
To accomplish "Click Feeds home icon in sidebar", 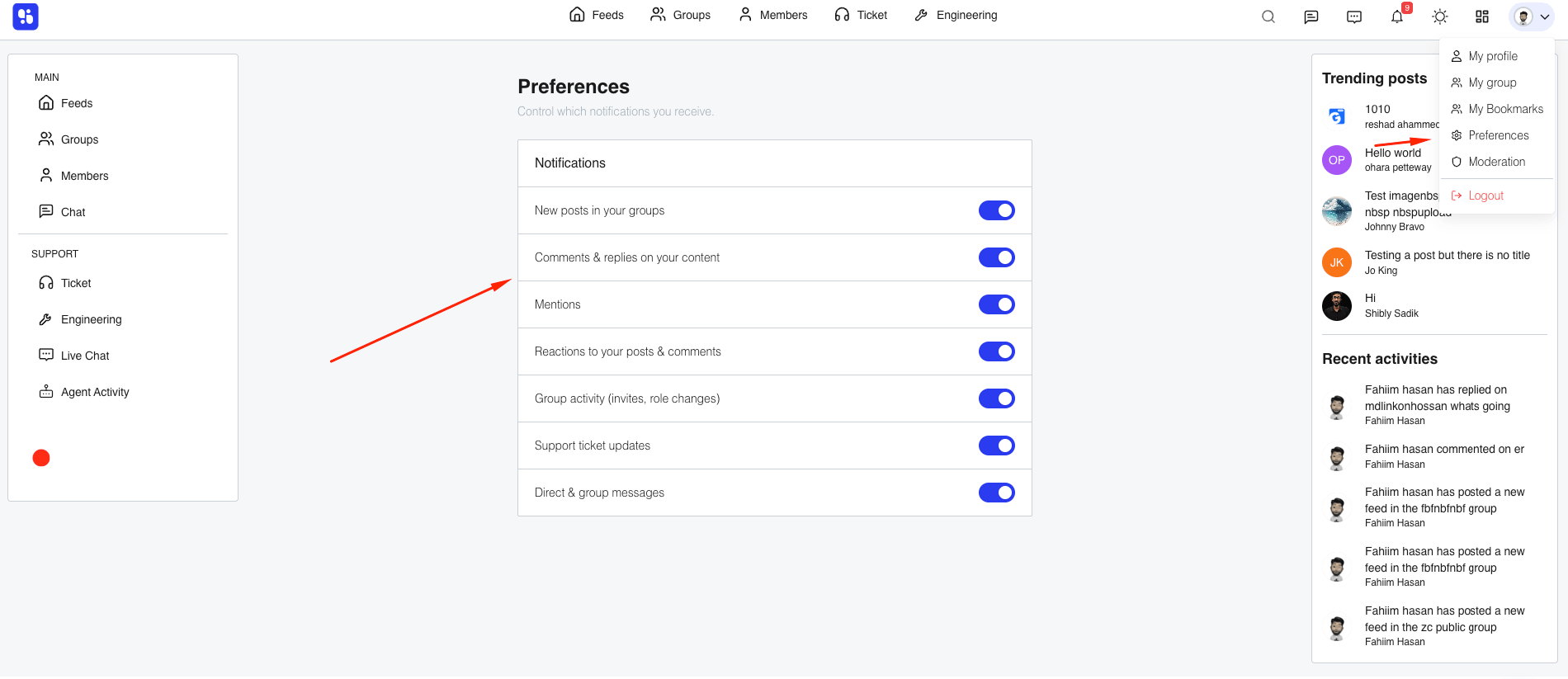I will pos(46,103).
